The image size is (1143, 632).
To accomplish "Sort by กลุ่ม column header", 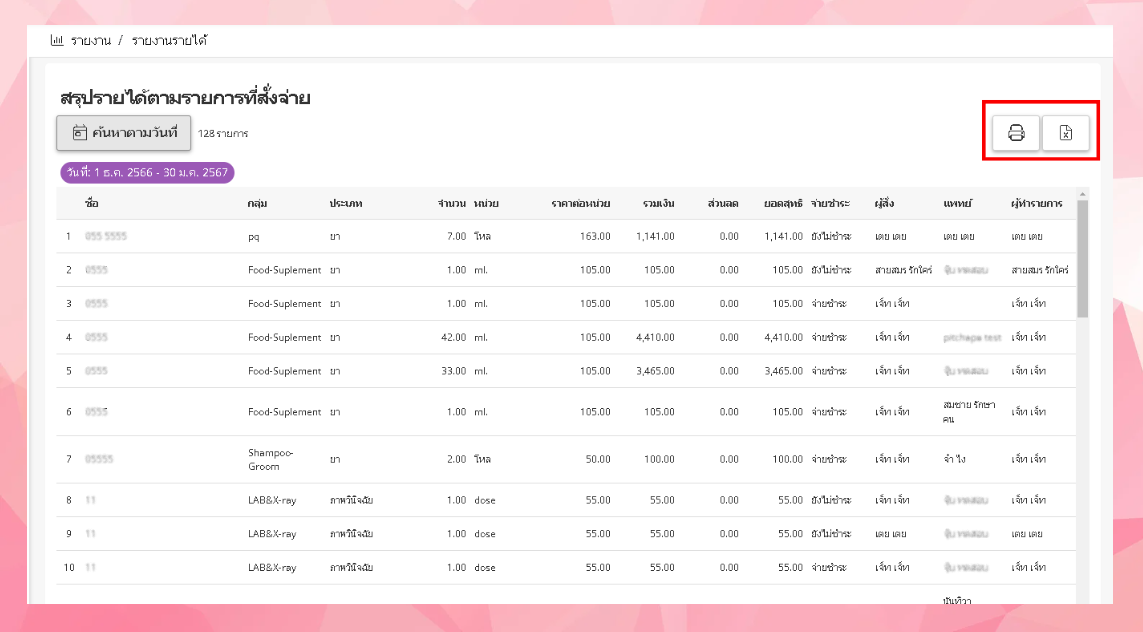I will [257, 203].
